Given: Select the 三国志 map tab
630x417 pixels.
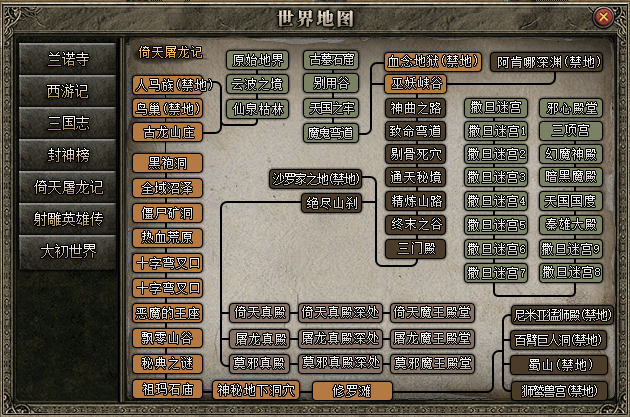Looking at the screenshot, I should point(68,123).
